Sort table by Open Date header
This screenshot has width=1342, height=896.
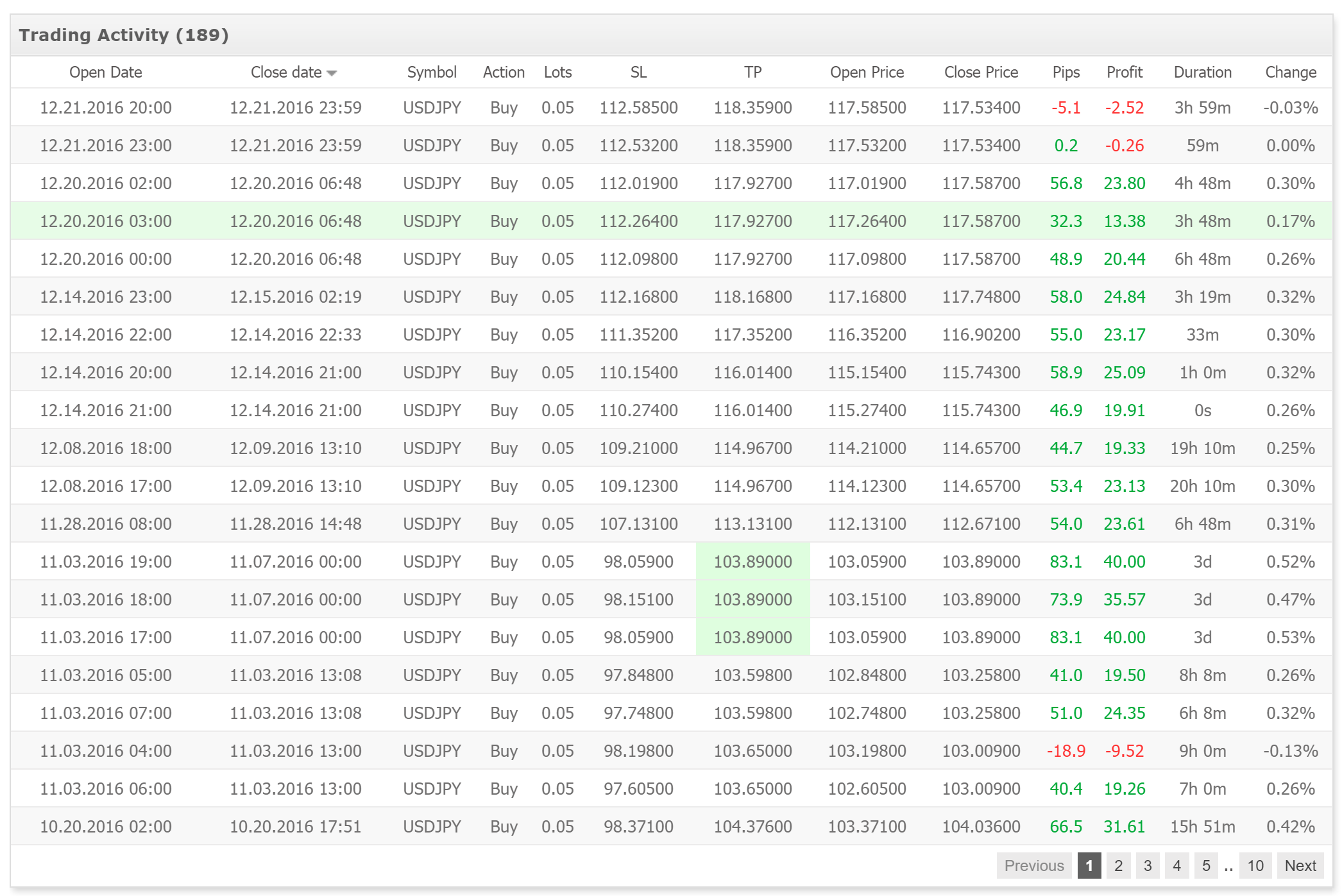click(106, 72)
